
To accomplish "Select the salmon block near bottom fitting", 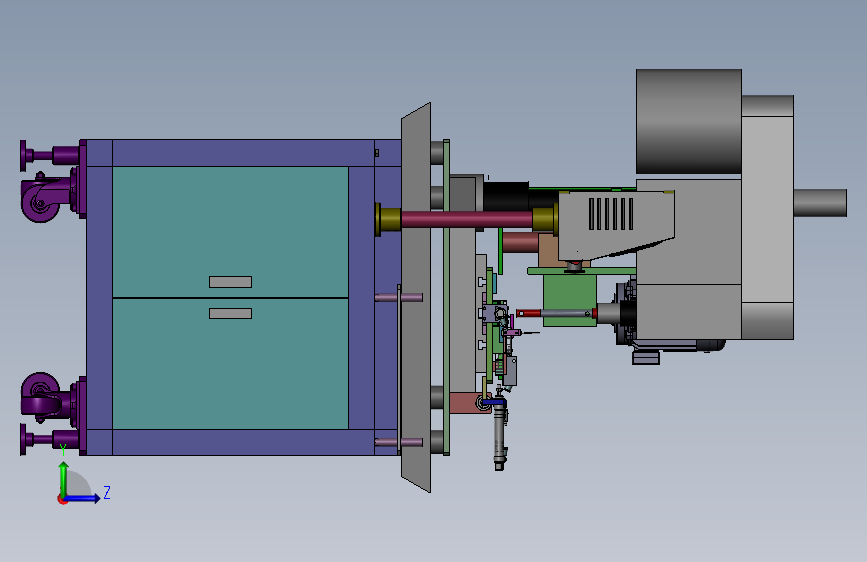I will [468, 402].
